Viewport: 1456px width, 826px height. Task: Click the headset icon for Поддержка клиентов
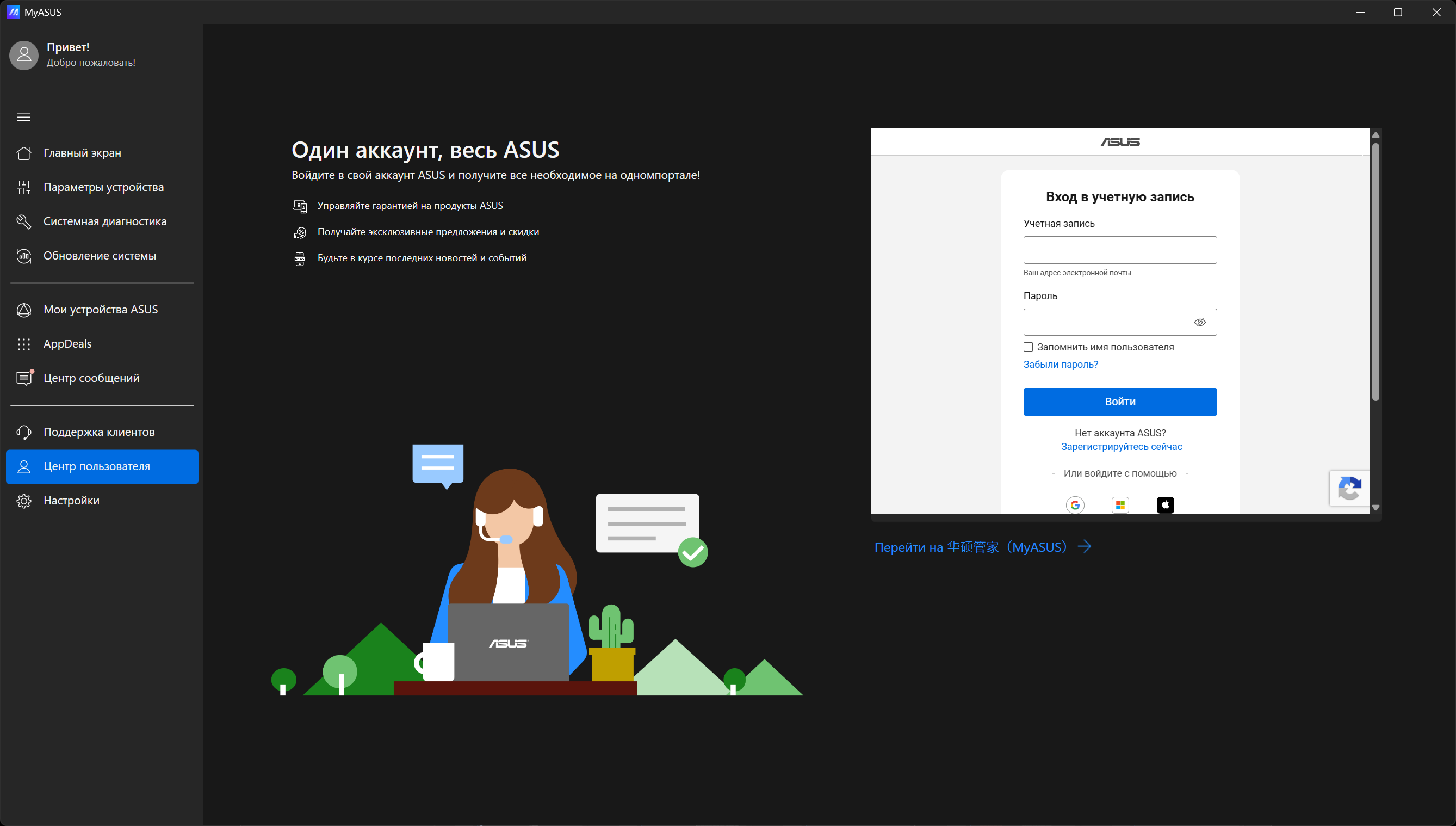(x=24, y=432)
